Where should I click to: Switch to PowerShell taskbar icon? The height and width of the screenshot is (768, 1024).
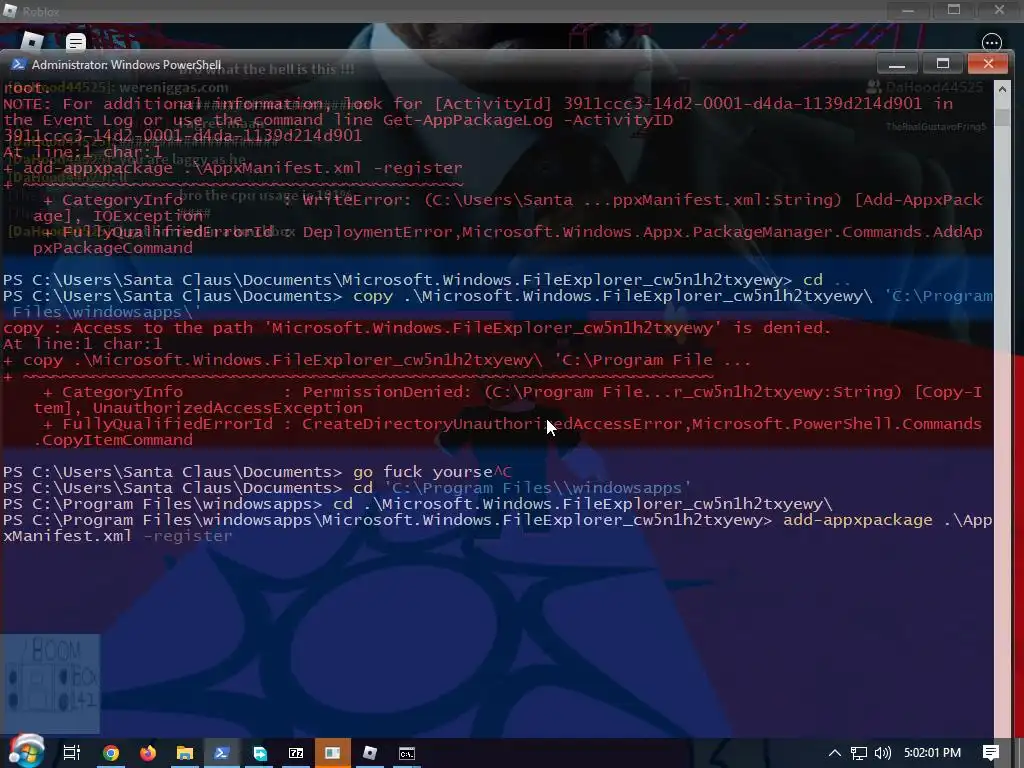click(221, 753)
